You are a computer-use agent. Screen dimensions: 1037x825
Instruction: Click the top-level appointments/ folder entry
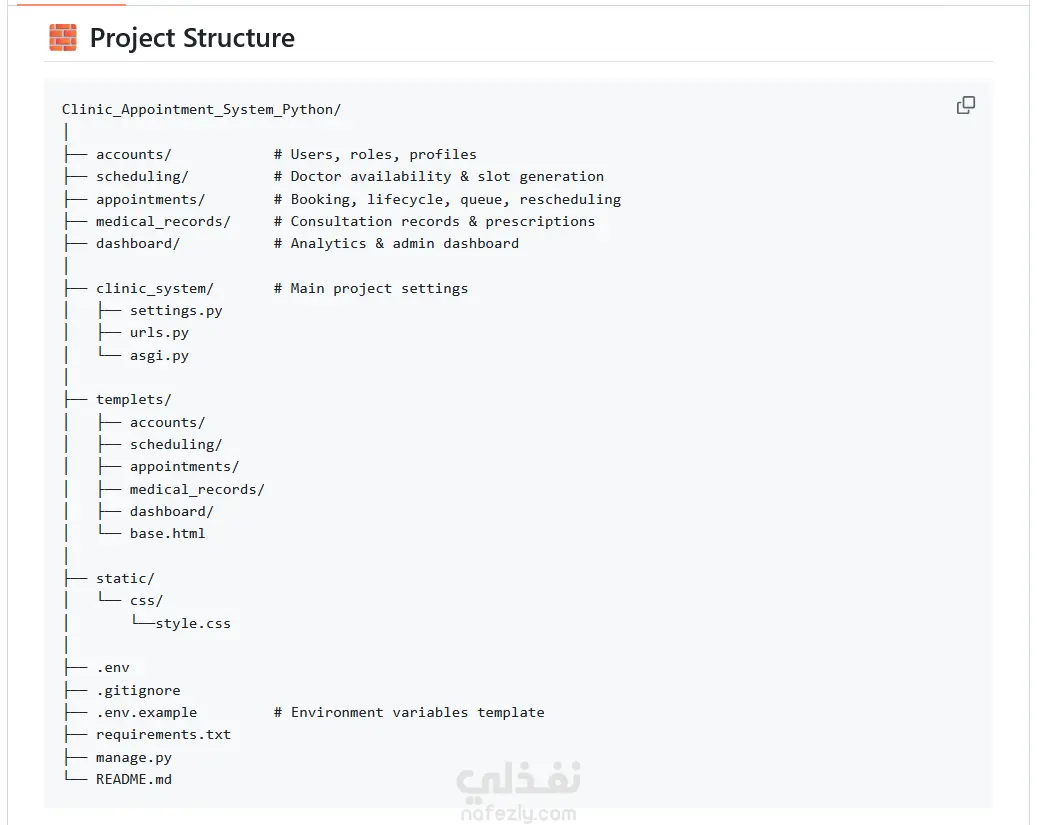[151, 199]
